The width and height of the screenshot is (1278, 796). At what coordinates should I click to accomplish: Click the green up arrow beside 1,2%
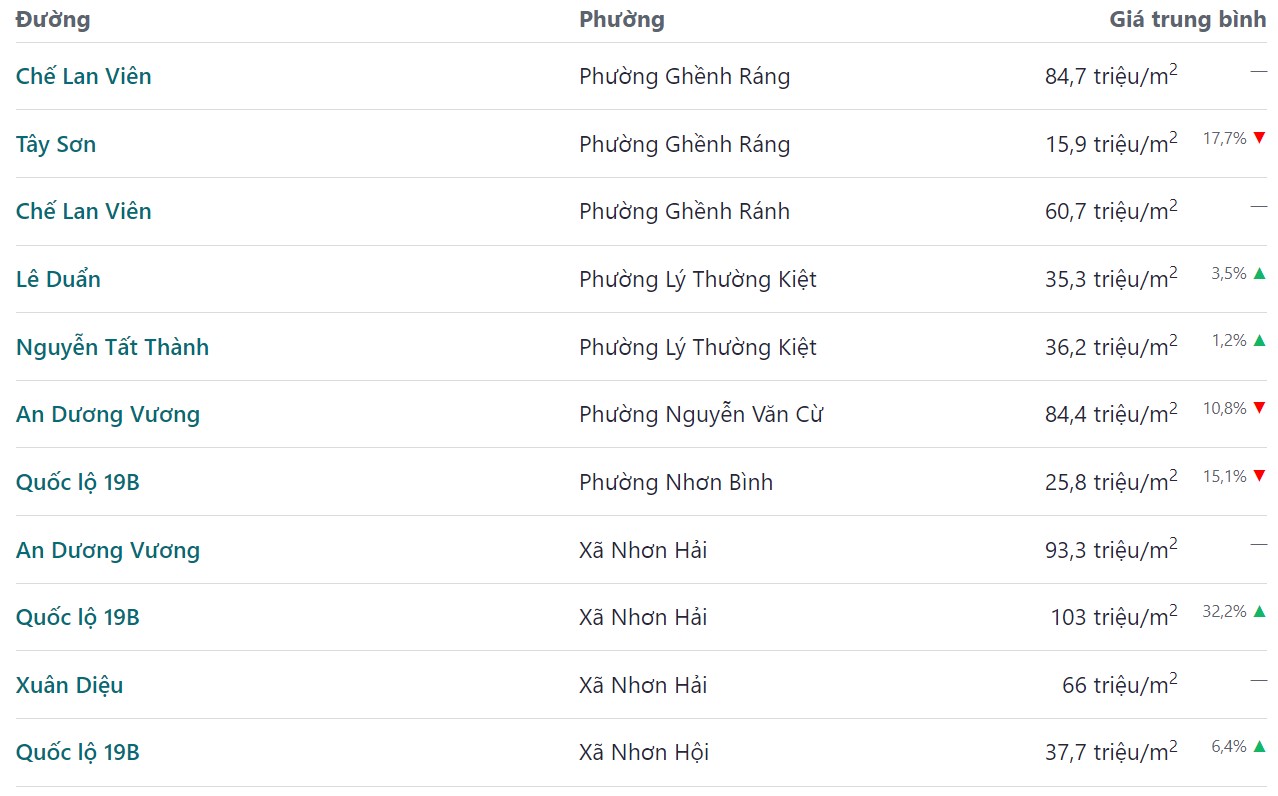click(x=1259, y=340)
